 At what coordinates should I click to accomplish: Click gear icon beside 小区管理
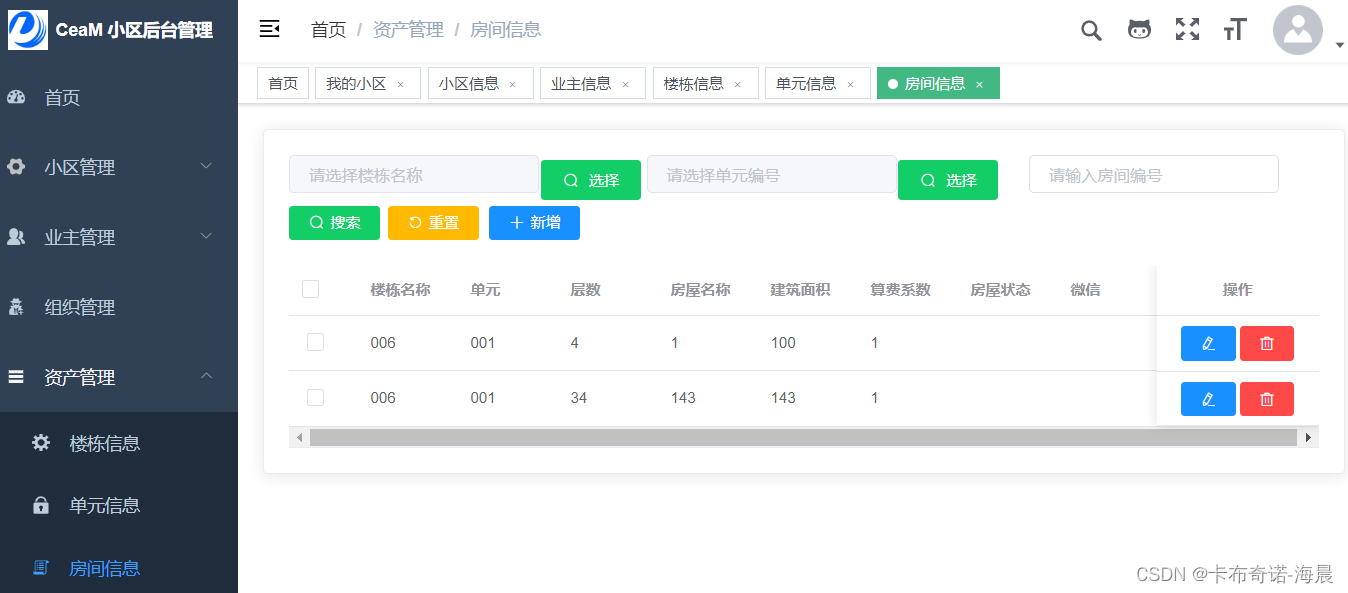[x=16, y=167]
